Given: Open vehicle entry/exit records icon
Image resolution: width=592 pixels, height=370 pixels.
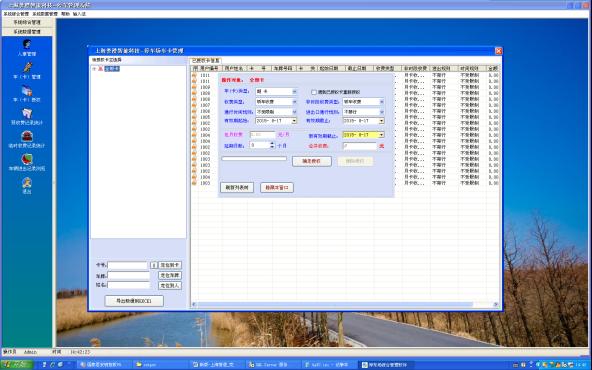Looking at the screenshot, I should pos(27,159).
